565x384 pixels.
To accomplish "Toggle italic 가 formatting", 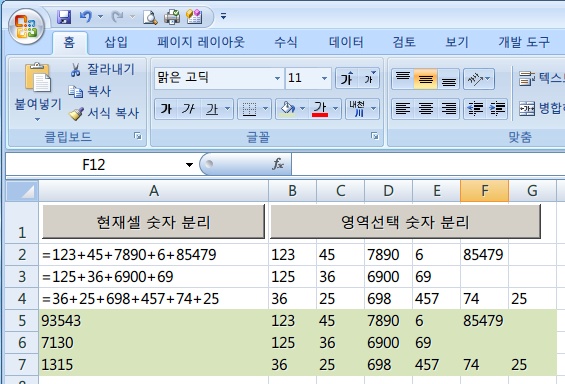I will click(x=188, y=109).
